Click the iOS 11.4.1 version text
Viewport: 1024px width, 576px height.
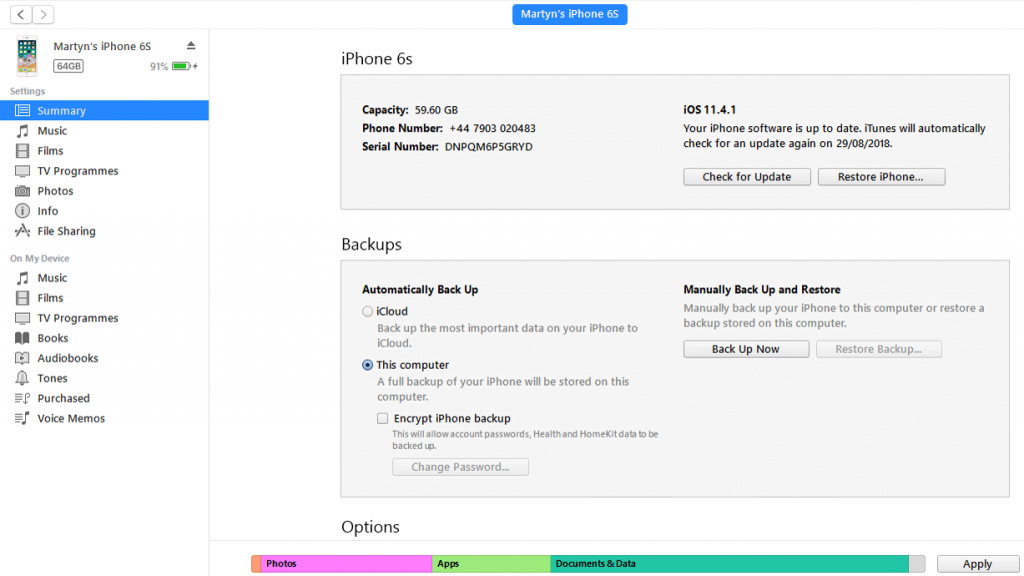[x=709, y=110]
